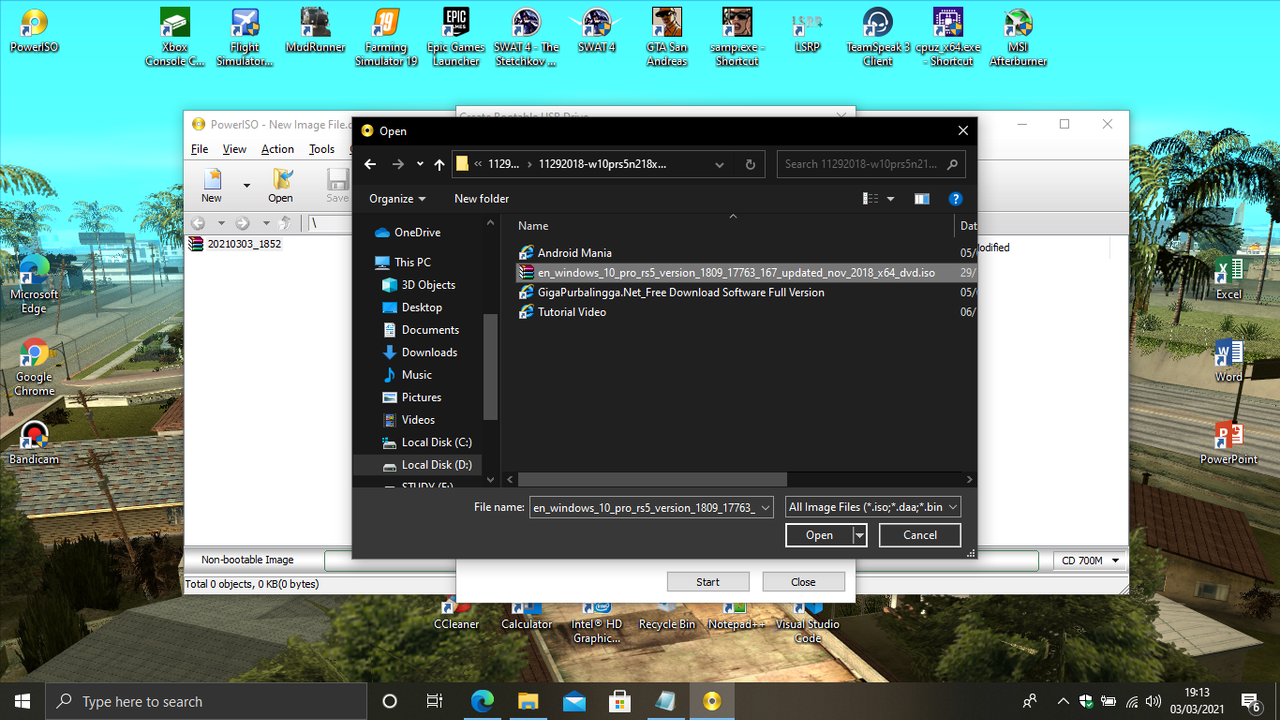The image size is (1280, 720).
Task: Launch Bandicam desktop icon
Action: click(x=34, y=443)
